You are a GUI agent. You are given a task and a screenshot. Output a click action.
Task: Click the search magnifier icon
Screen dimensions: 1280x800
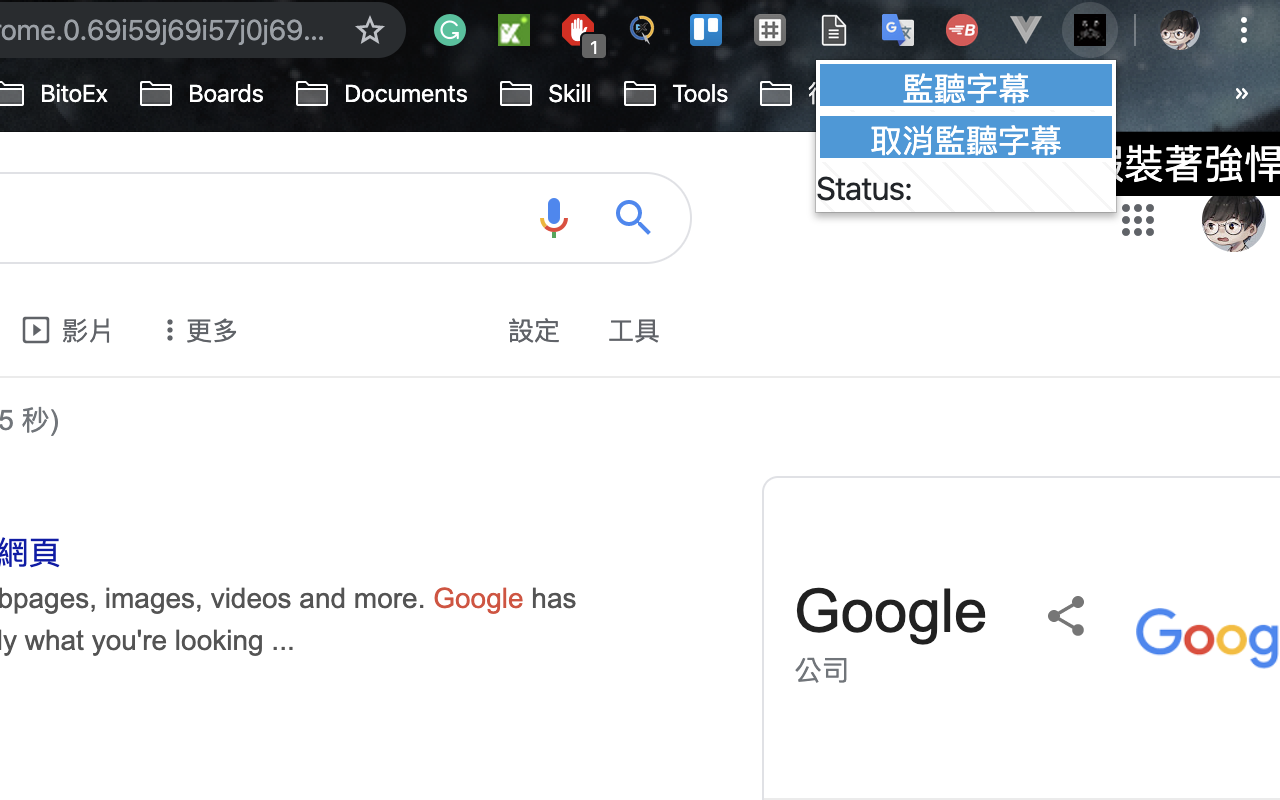tap(633, 217)
